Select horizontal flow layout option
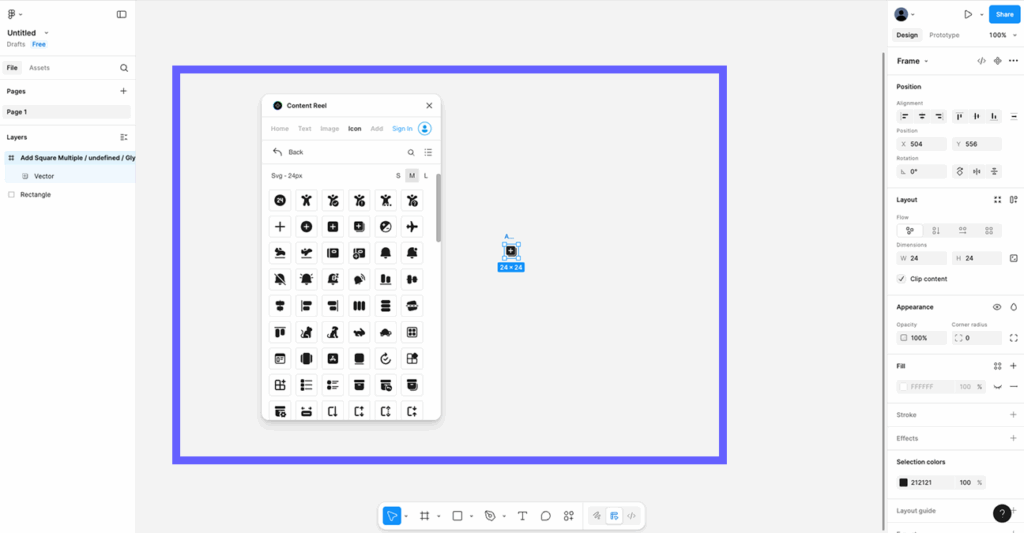The image size is (1024, 533). (x=963, y=231)
